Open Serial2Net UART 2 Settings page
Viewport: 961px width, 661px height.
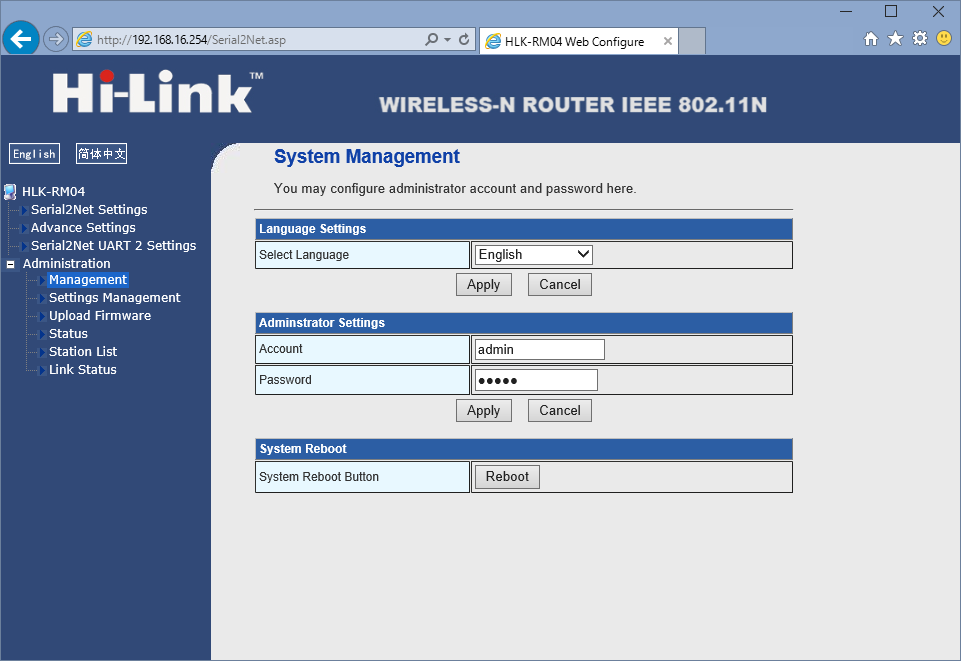pyautogui.click(x=113, y=246)
